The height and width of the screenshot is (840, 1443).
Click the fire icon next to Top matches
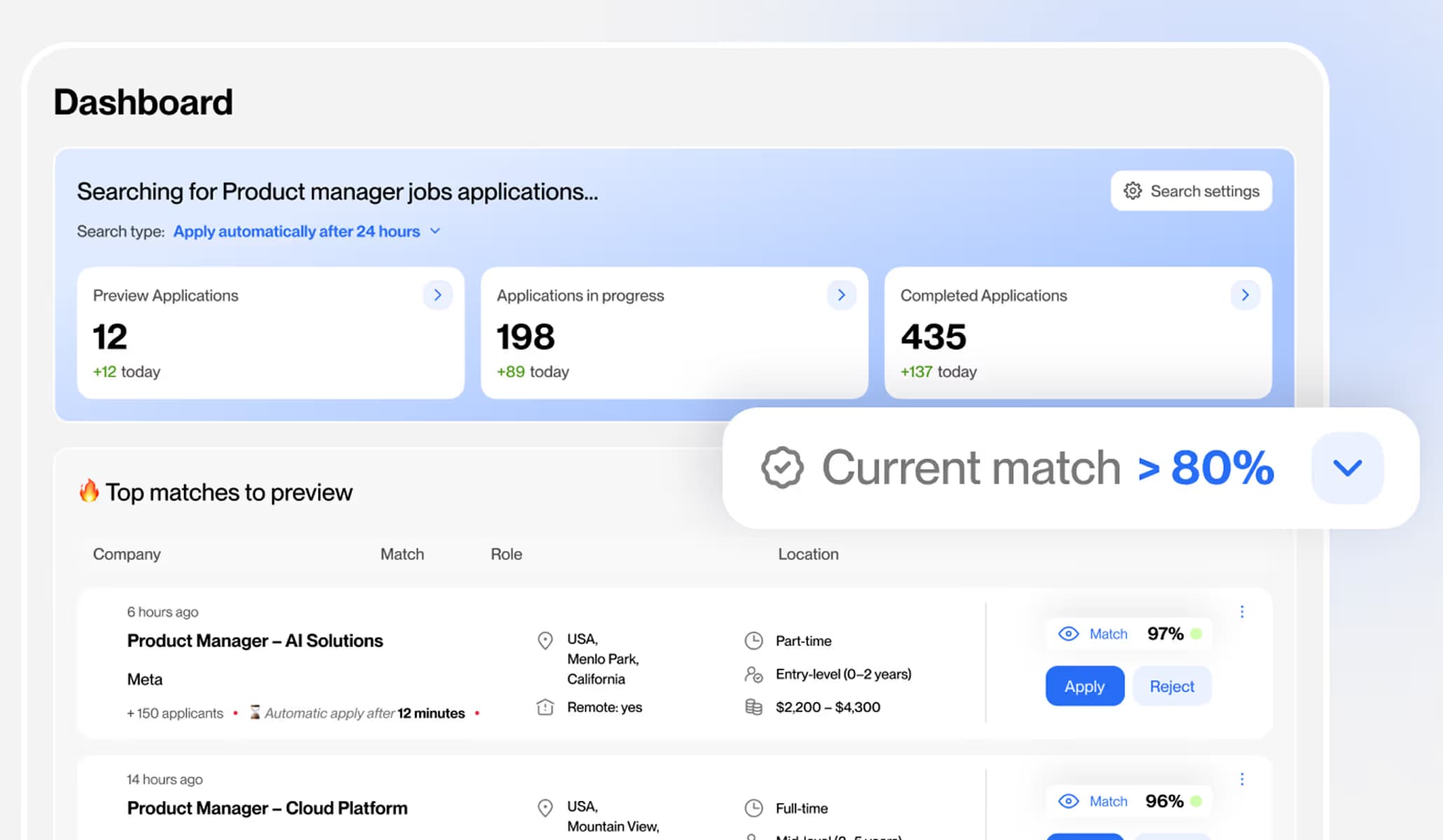click(89, 491)
